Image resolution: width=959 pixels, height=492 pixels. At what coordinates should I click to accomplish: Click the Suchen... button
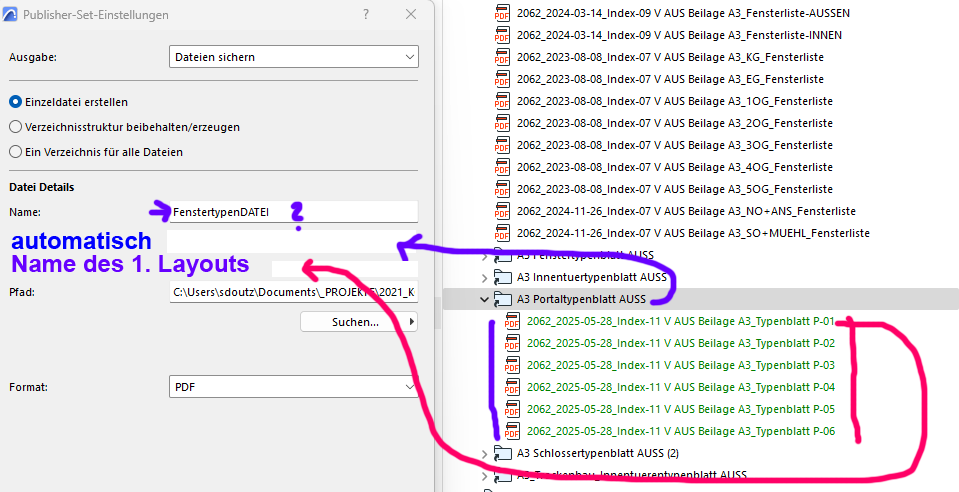pyautogui.click(x=359, y=322)
